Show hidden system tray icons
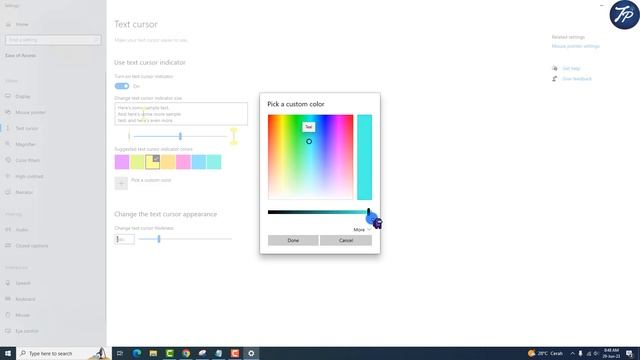The width and height of the screenshot is (640, 360). pyautogui.click(x=572, y=353)
